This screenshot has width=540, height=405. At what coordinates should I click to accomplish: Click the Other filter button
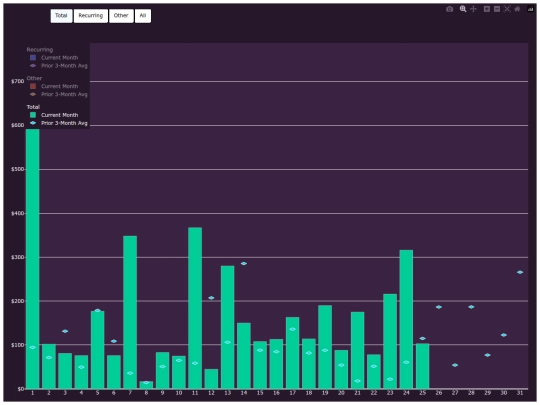coord(121,16)
